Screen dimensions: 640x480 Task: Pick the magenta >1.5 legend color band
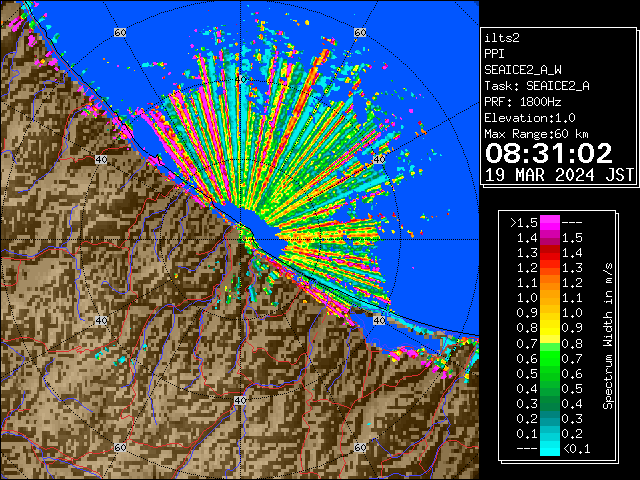550,223
